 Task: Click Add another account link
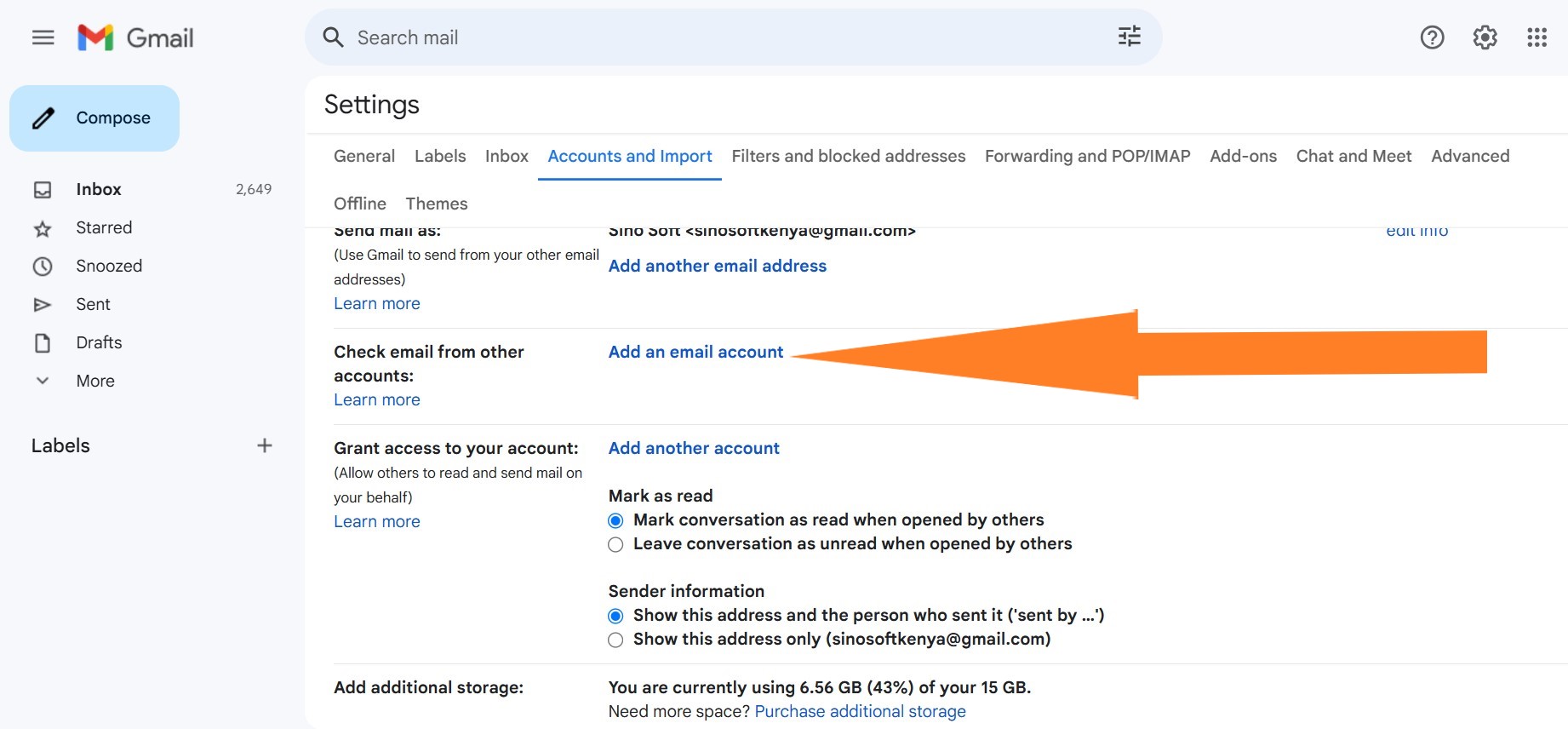(x=694, y=448)
